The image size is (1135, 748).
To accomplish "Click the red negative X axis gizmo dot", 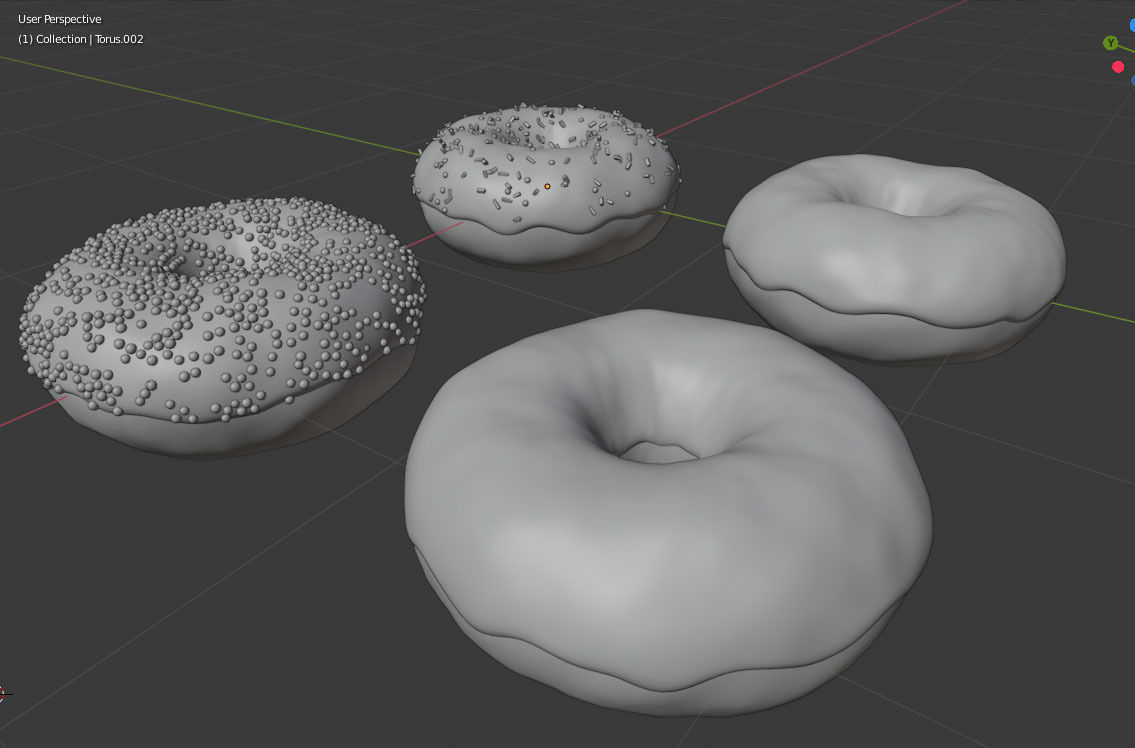I will 1118,67.
